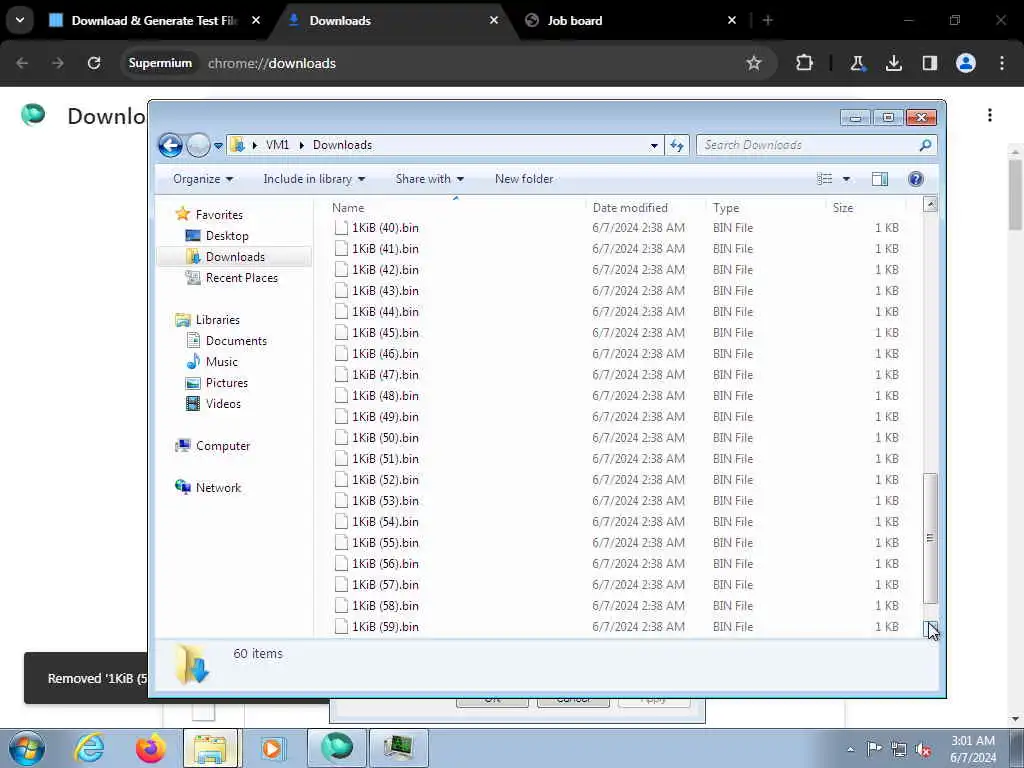Open the Include in library menu
Image resolution: width=1024 pixels, height=768 pixels.
click(314, 179)
